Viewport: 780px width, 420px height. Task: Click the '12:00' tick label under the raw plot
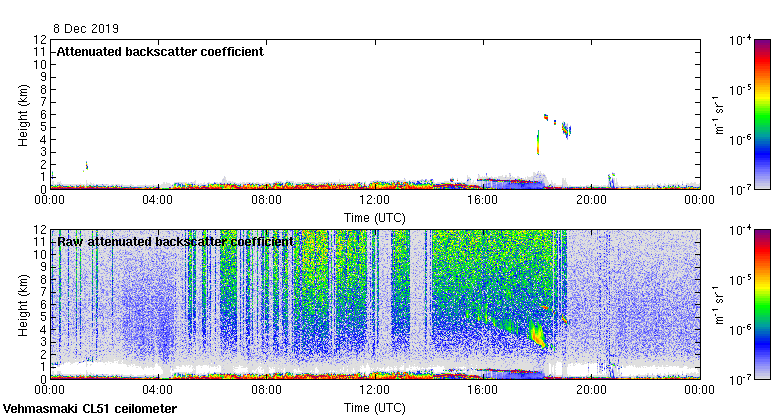(375, 390)
